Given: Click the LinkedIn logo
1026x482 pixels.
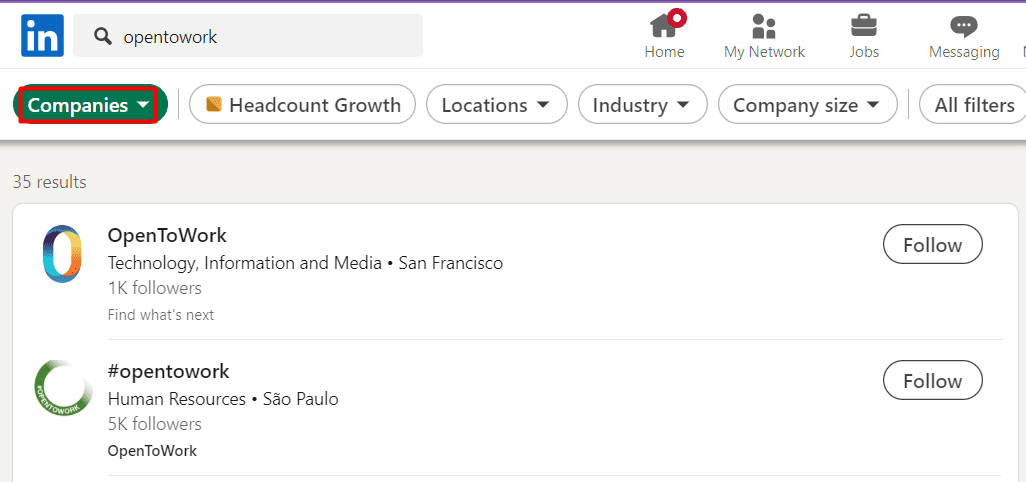Looking at the screenshot, I should pyautogui.click(x=42, y=36).
